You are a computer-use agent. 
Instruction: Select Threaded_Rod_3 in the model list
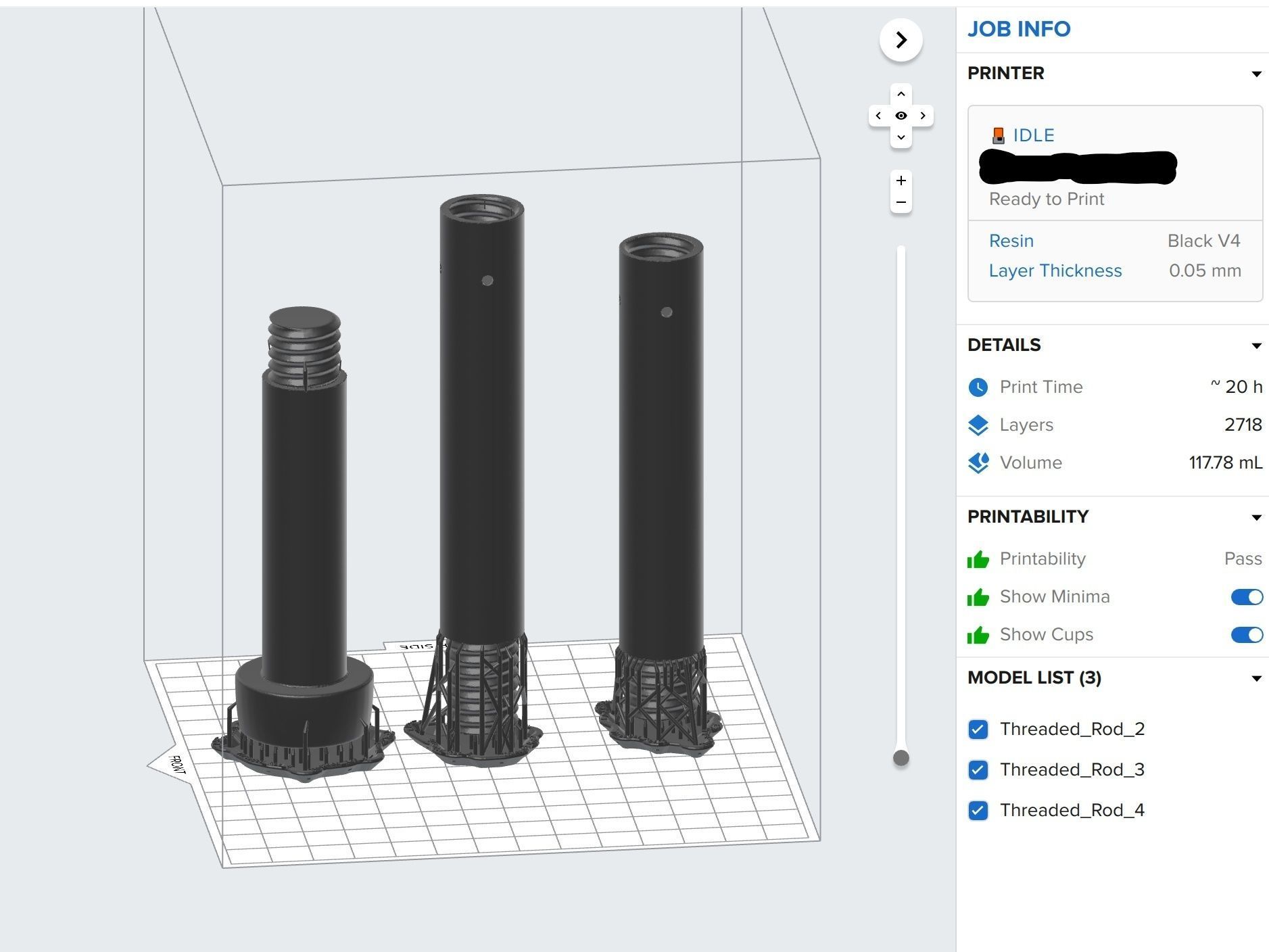point(1072,769)
